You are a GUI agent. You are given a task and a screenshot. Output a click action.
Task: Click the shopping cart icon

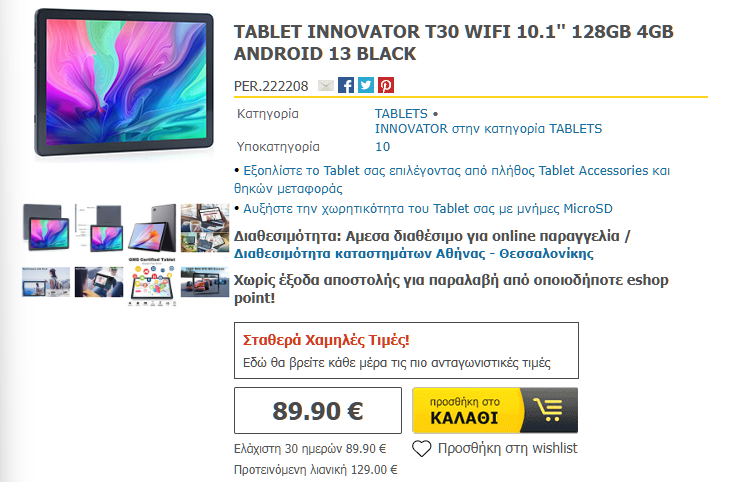pyautogui.click(x=549, y=410)
